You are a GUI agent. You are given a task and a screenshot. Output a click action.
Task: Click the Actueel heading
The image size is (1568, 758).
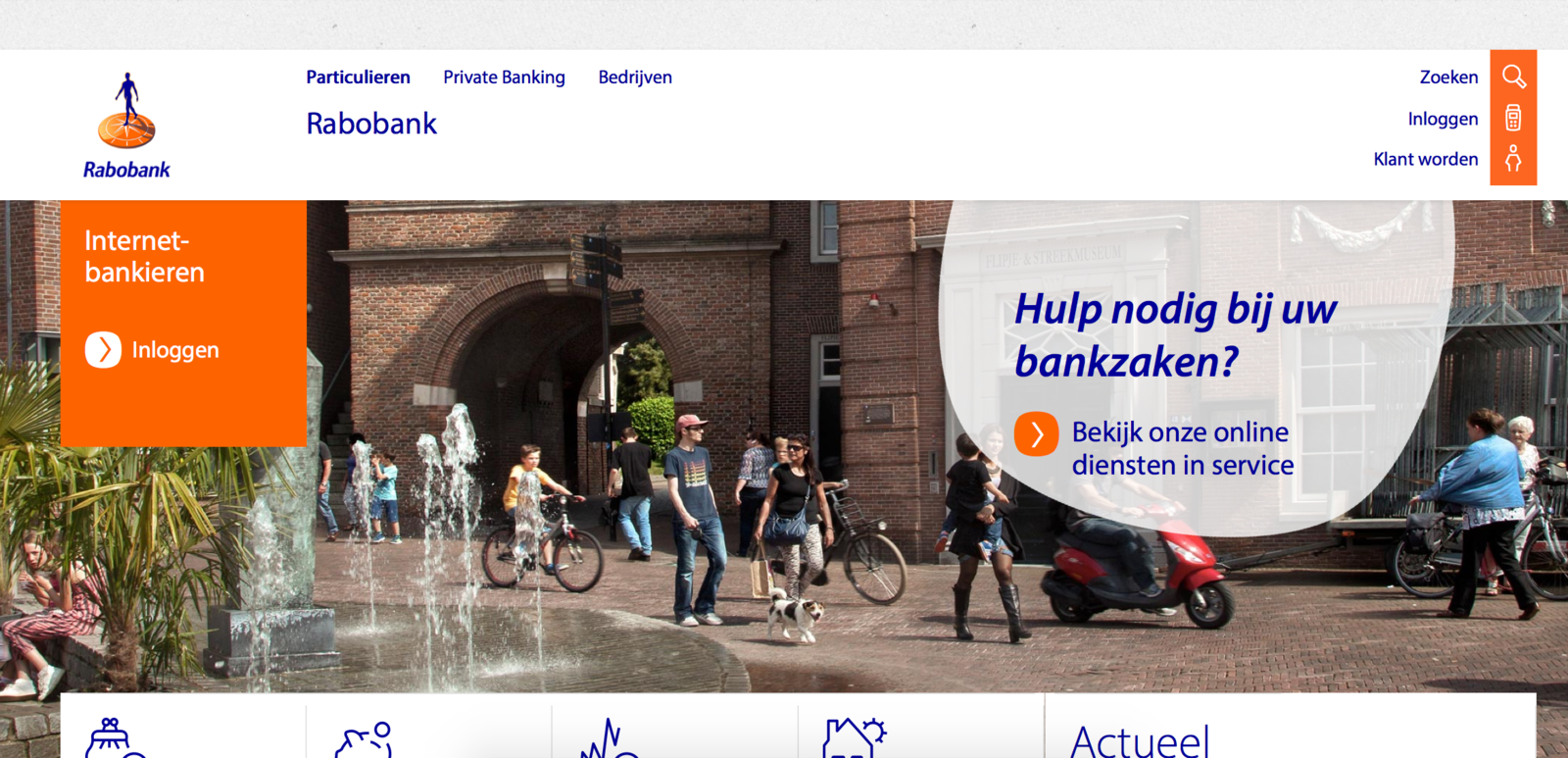[x=1140, y=740]
